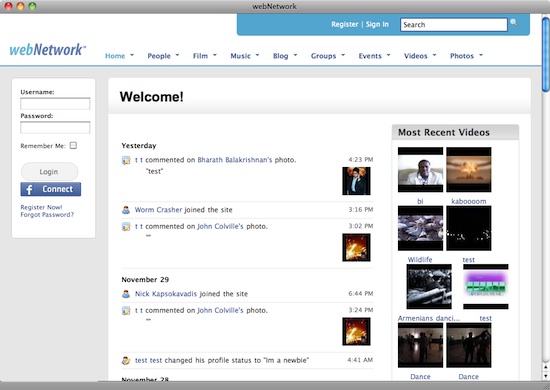Open the fire photo thumbnail at 3:02 PM

coord(356,248)
